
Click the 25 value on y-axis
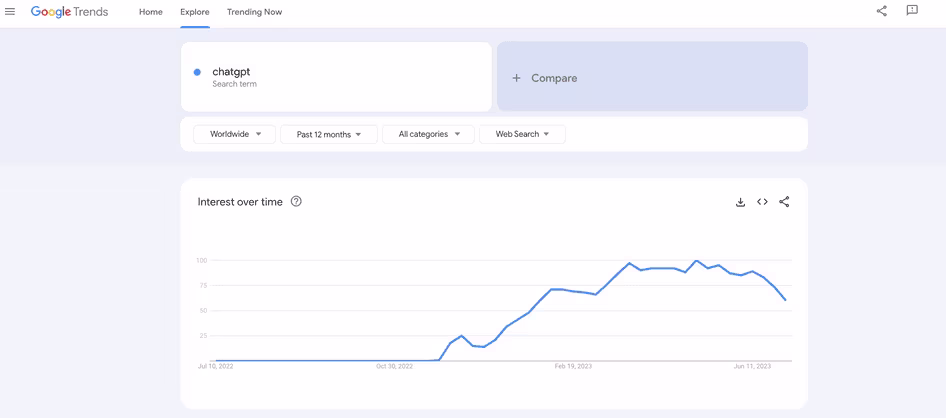pos(203,335)
